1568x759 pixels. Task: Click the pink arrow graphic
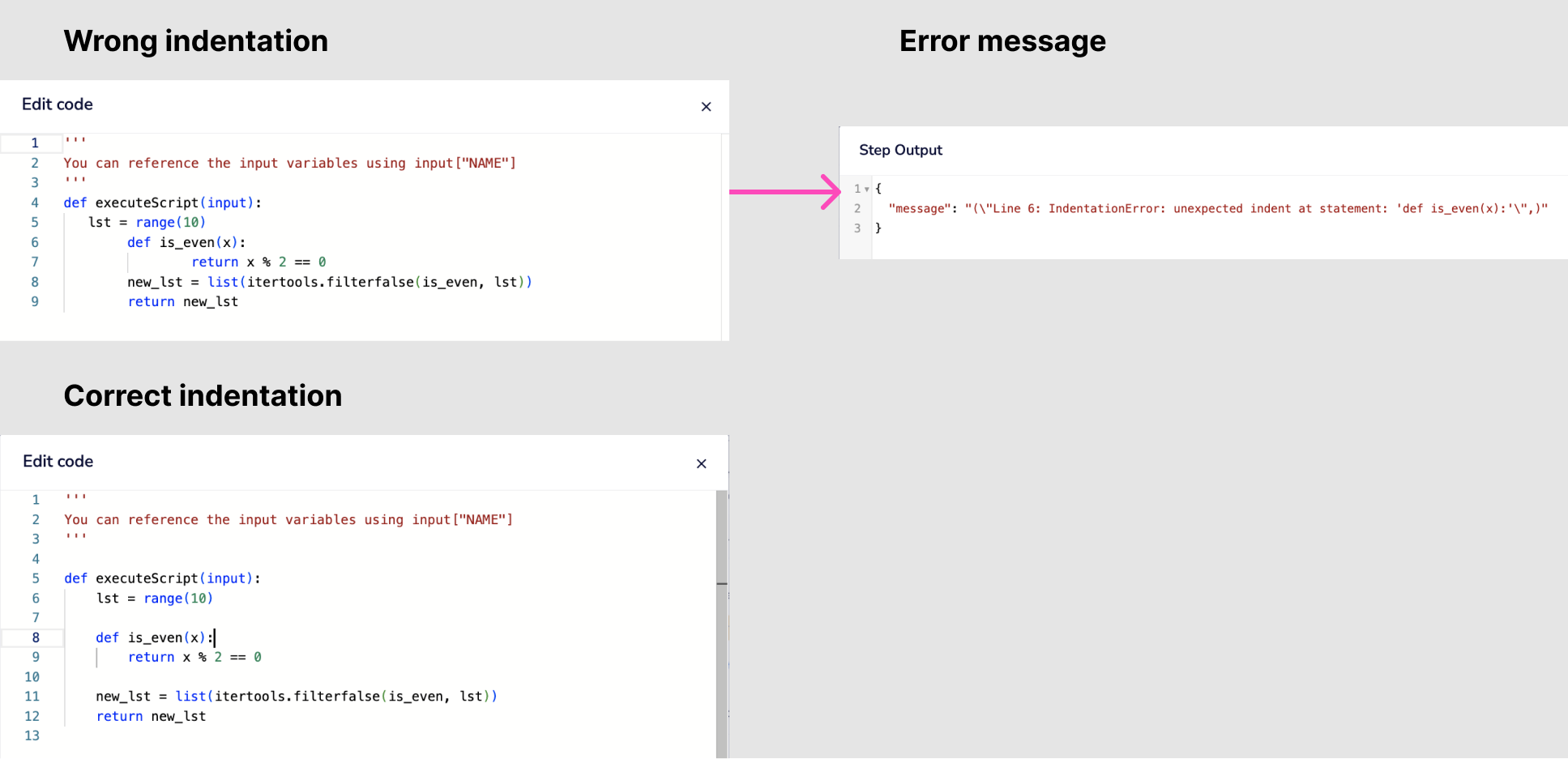point(782,192)
